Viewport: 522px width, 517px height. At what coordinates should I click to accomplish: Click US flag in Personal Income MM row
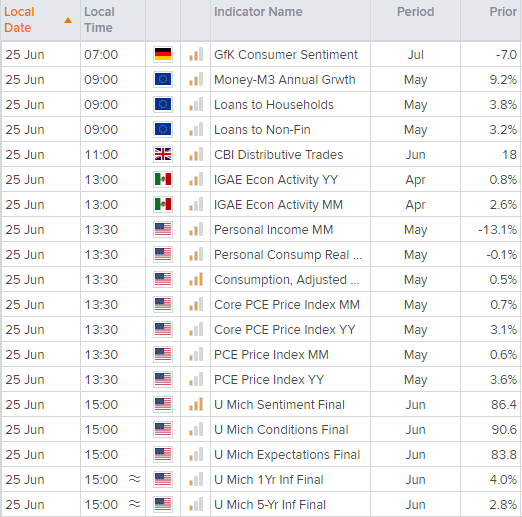click(x=163, y=229)
